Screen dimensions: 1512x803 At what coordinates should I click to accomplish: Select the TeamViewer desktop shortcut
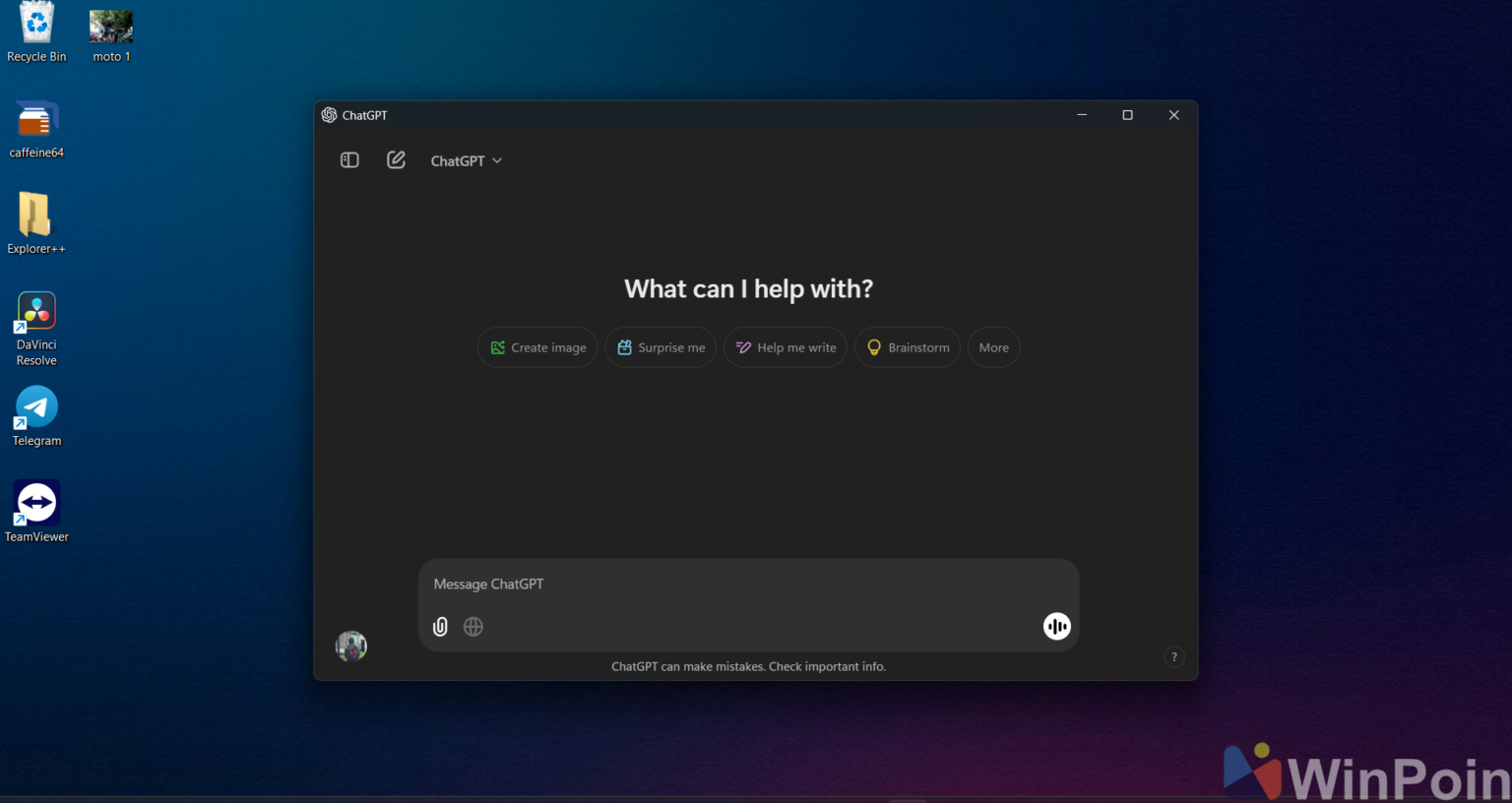pyautogui.click(x=36, y=512)
